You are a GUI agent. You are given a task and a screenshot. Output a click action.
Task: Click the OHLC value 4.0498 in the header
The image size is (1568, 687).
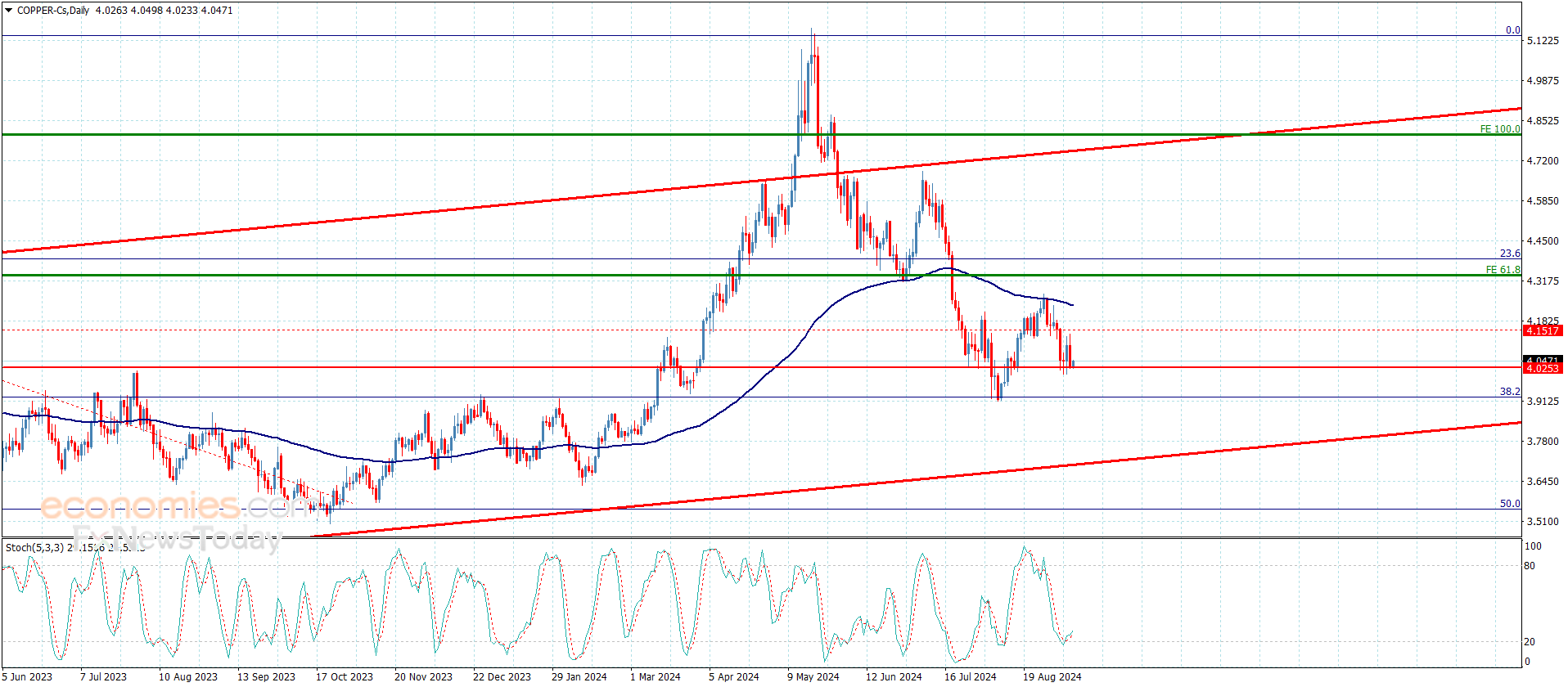pos(146,11)
